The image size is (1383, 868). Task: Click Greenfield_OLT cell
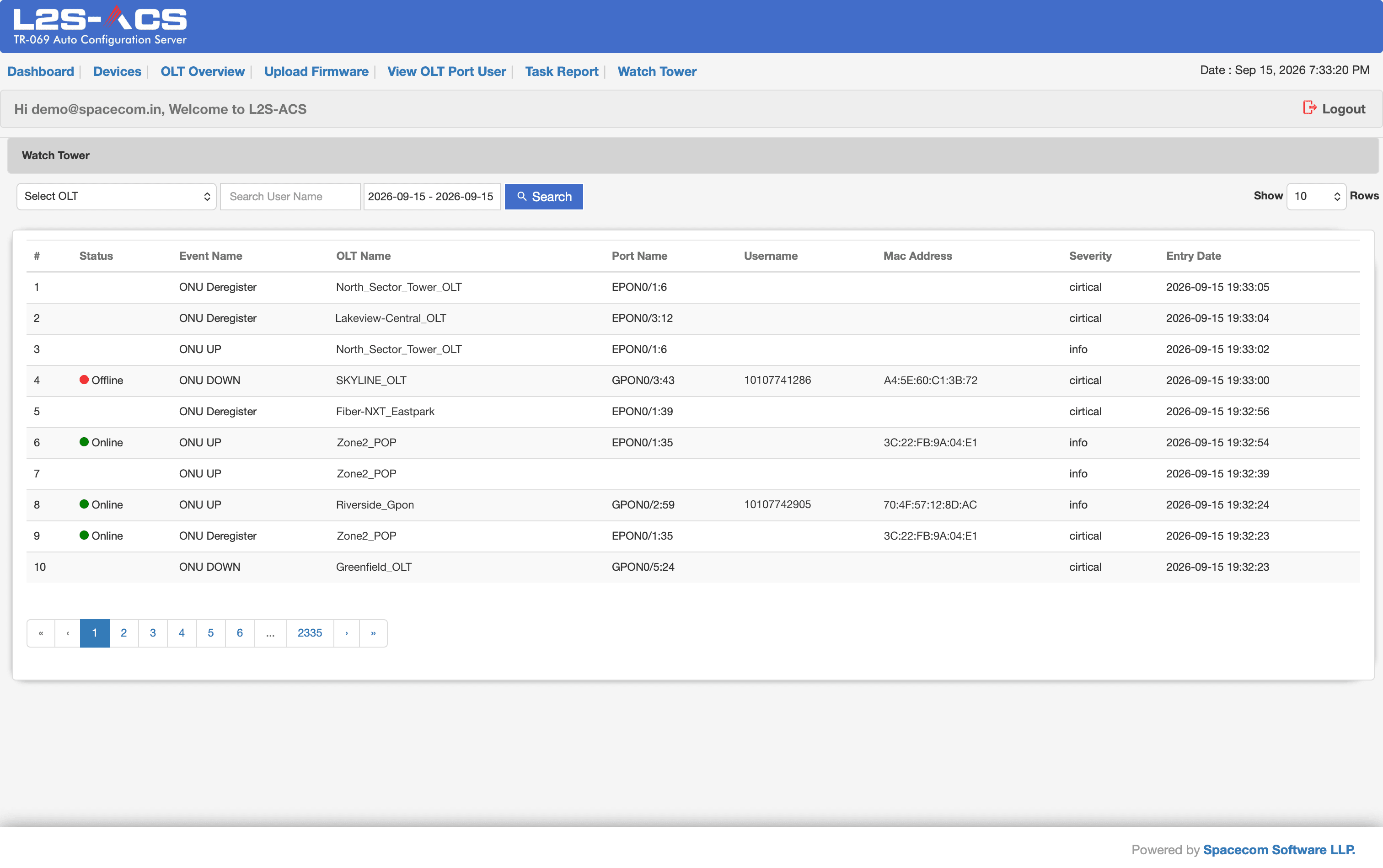[x=374, y=567]
